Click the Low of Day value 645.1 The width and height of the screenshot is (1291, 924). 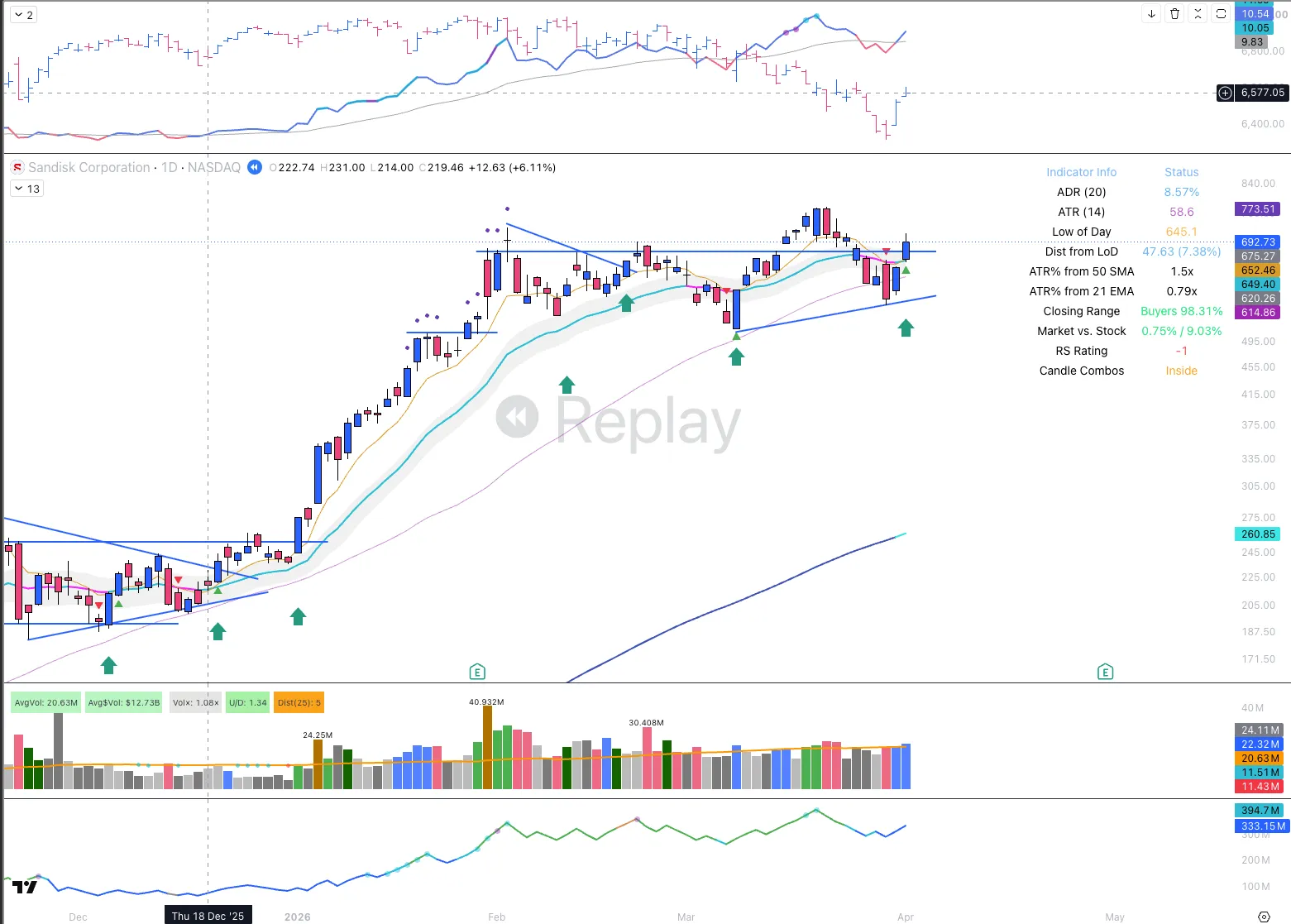coord(1181,232)
